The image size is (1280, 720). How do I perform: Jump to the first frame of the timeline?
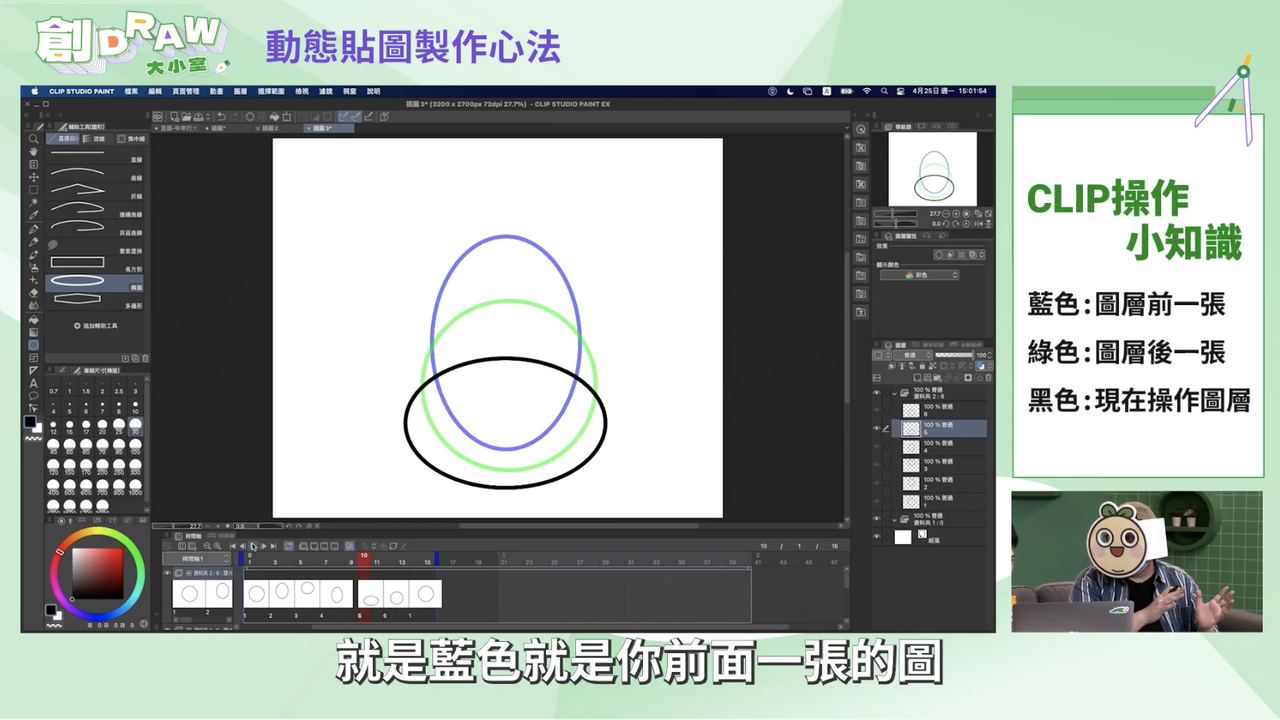tap(233, 546)
